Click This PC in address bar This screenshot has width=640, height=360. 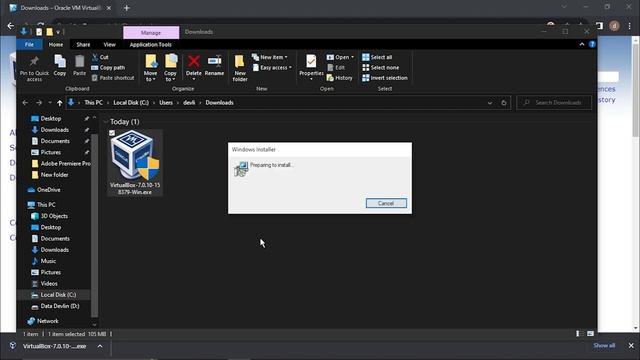point(93,102)
